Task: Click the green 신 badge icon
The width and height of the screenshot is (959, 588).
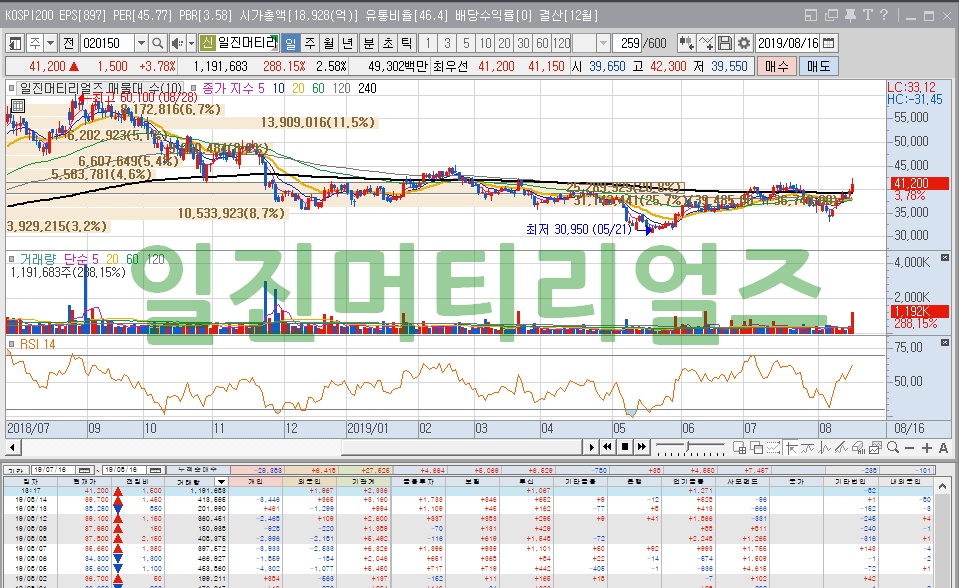Action: coord(207,43)
